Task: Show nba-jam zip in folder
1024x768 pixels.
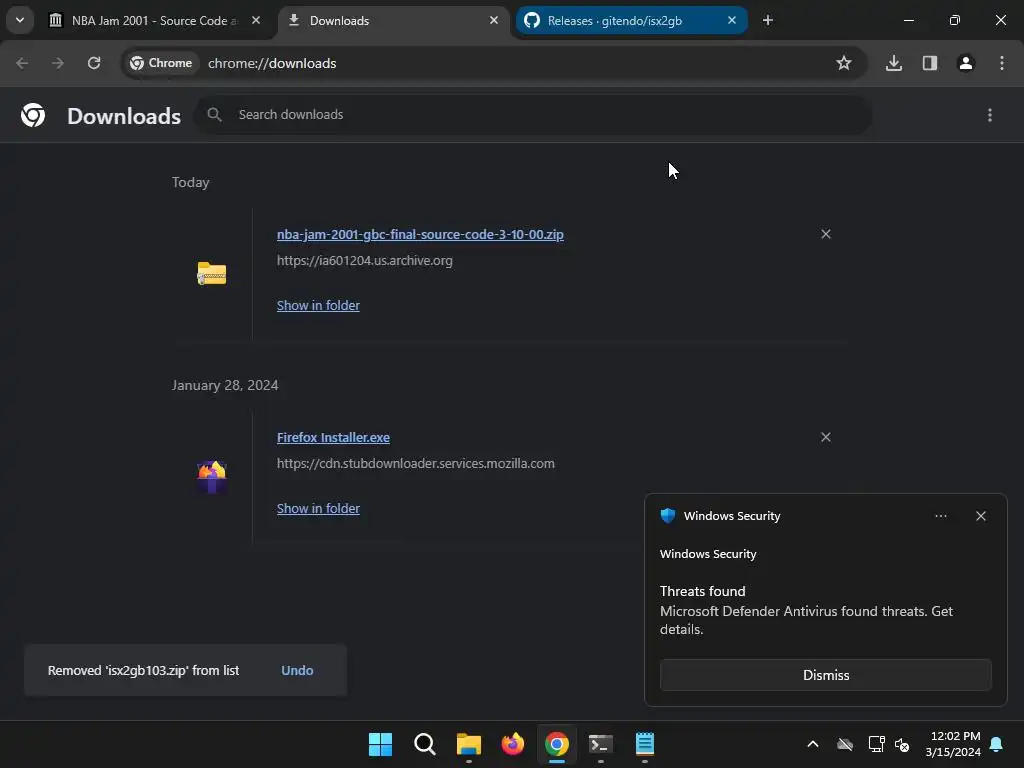Action: pos(318,306)
